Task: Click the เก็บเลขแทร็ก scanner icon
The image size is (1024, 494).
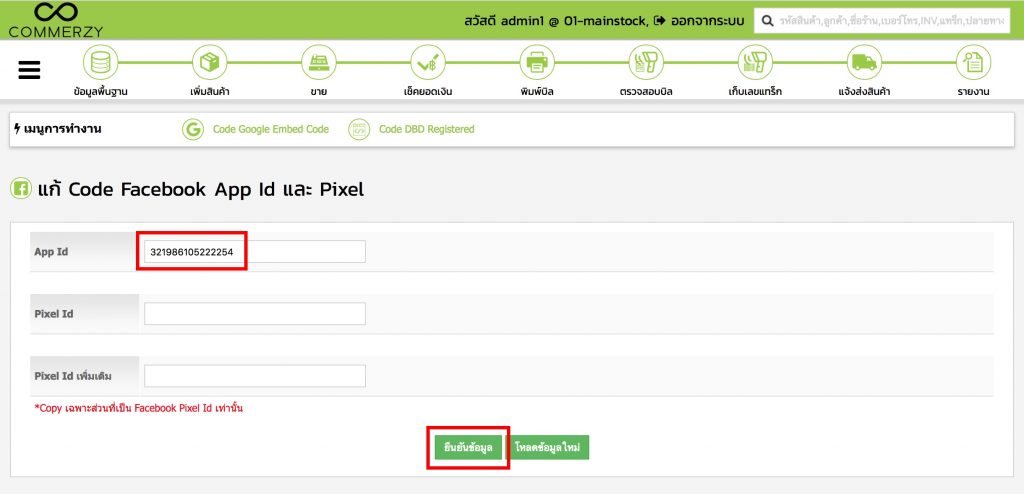Action: (x=755, y=63)
